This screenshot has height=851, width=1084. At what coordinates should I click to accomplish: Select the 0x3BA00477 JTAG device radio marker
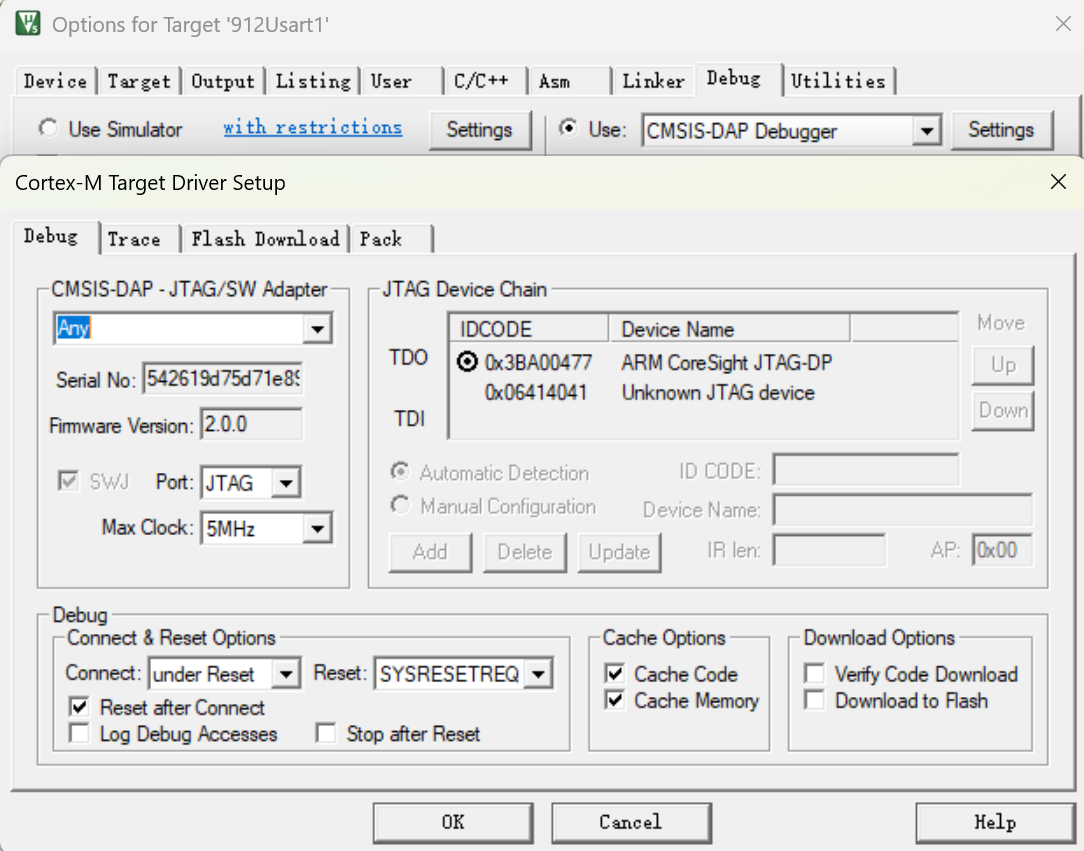467,362
